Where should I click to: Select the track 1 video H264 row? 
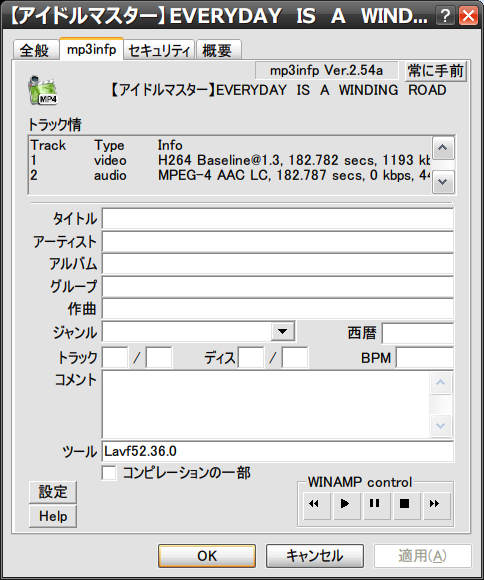[230, 160]
